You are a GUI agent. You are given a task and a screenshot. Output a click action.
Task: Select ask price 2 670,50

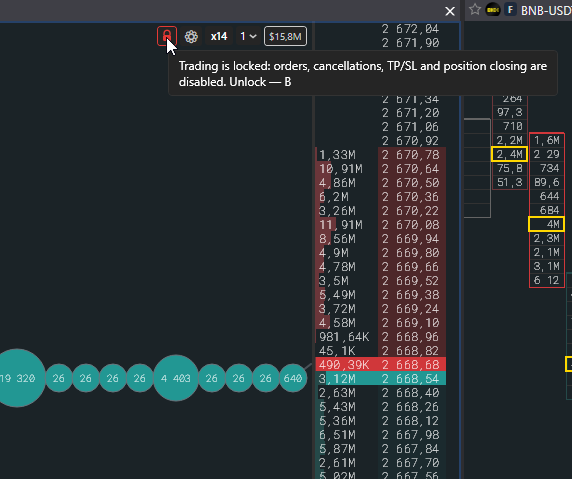click(x=411, y=183)
